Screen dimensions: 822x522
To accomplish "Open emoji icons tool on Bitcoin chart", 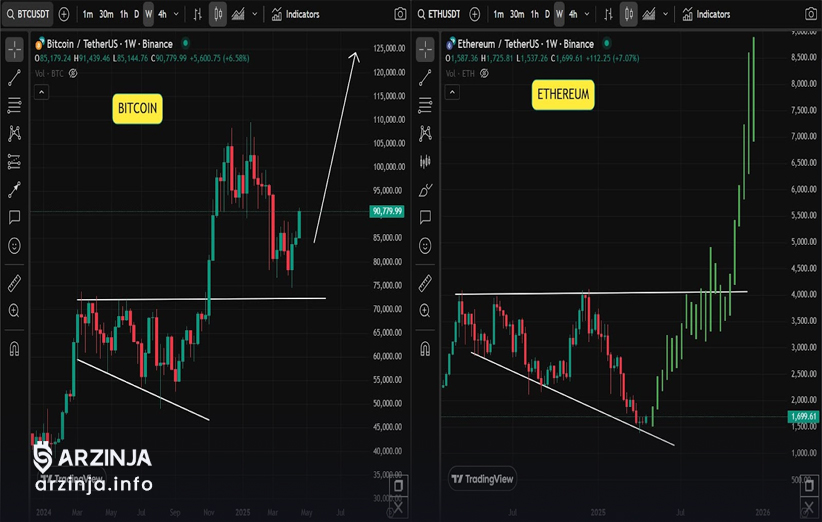I will 15,245.
